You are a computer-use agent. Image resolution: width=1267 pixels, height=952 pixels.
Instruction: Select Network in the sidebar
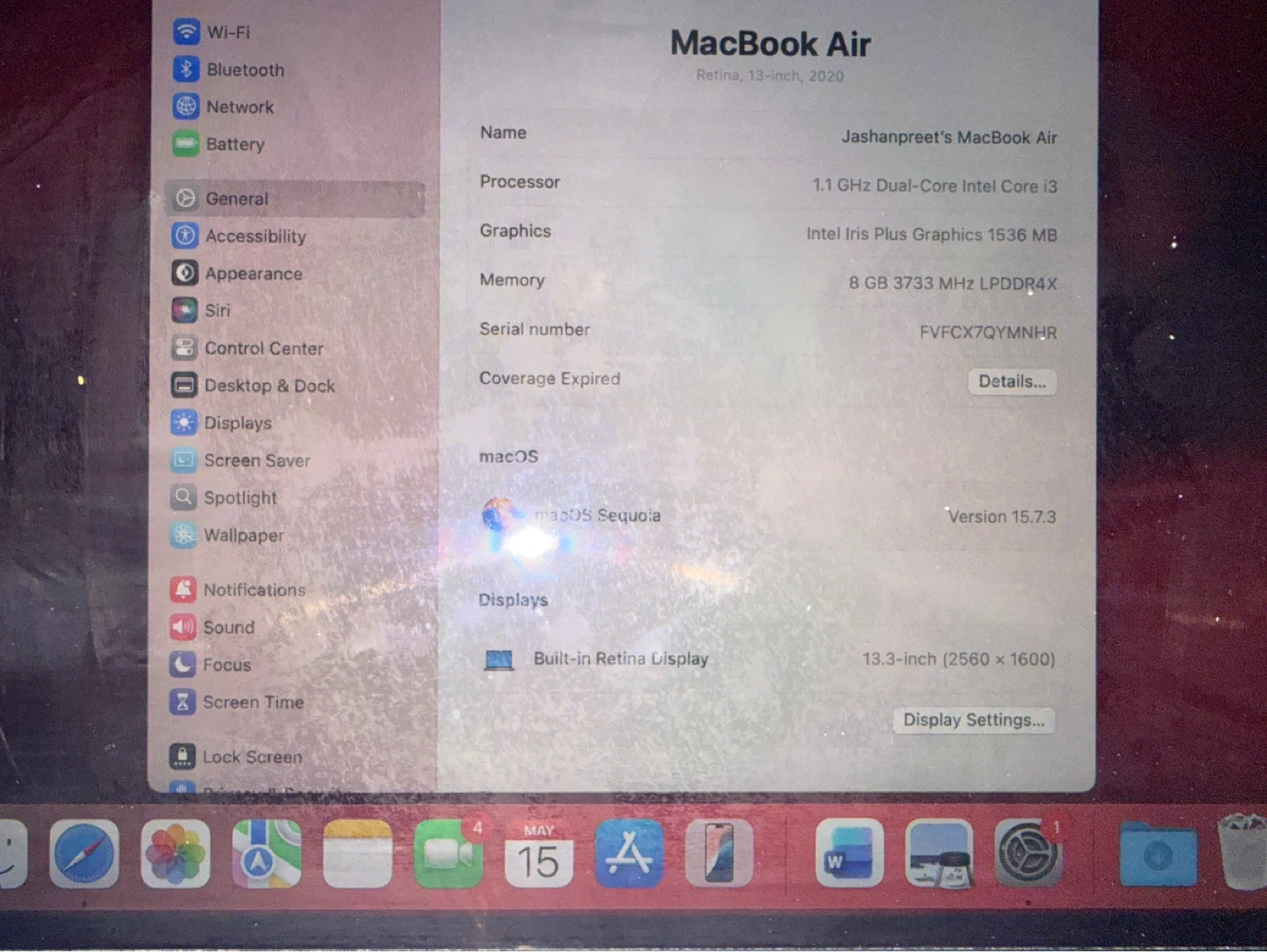(223, 106)
